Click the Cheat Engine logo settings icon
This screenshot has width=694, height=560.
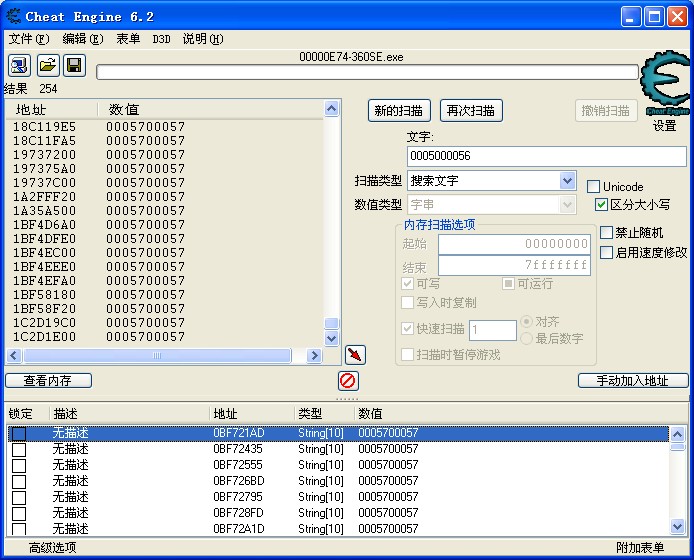coord(664,85)
